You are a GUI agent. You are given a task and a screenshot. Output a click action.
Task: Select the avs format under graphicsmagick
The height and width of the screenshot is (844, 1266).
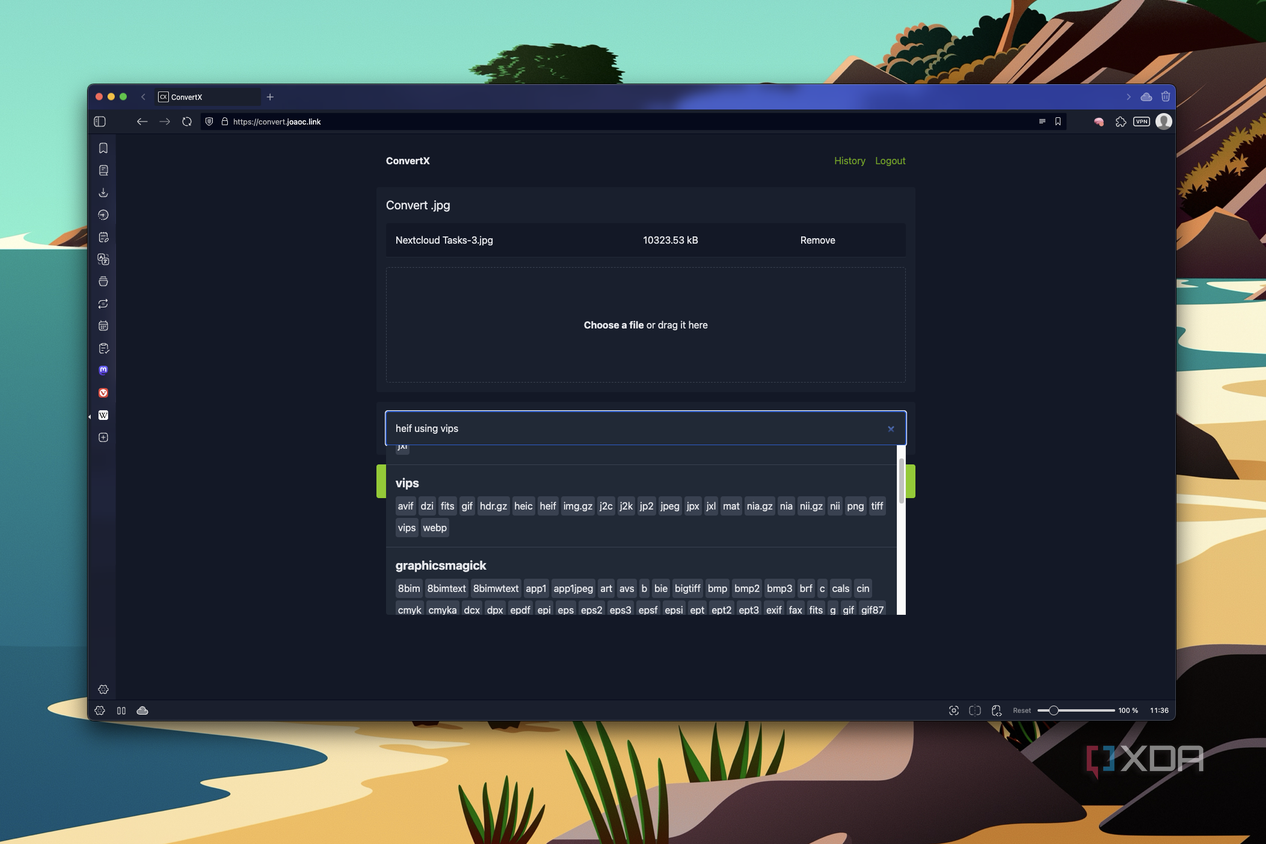coord(627,588)
